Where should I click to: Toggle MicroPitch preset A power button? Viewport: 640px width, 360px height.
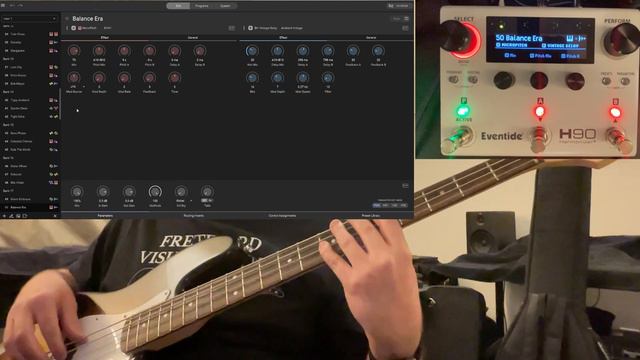tap(73, 28)
